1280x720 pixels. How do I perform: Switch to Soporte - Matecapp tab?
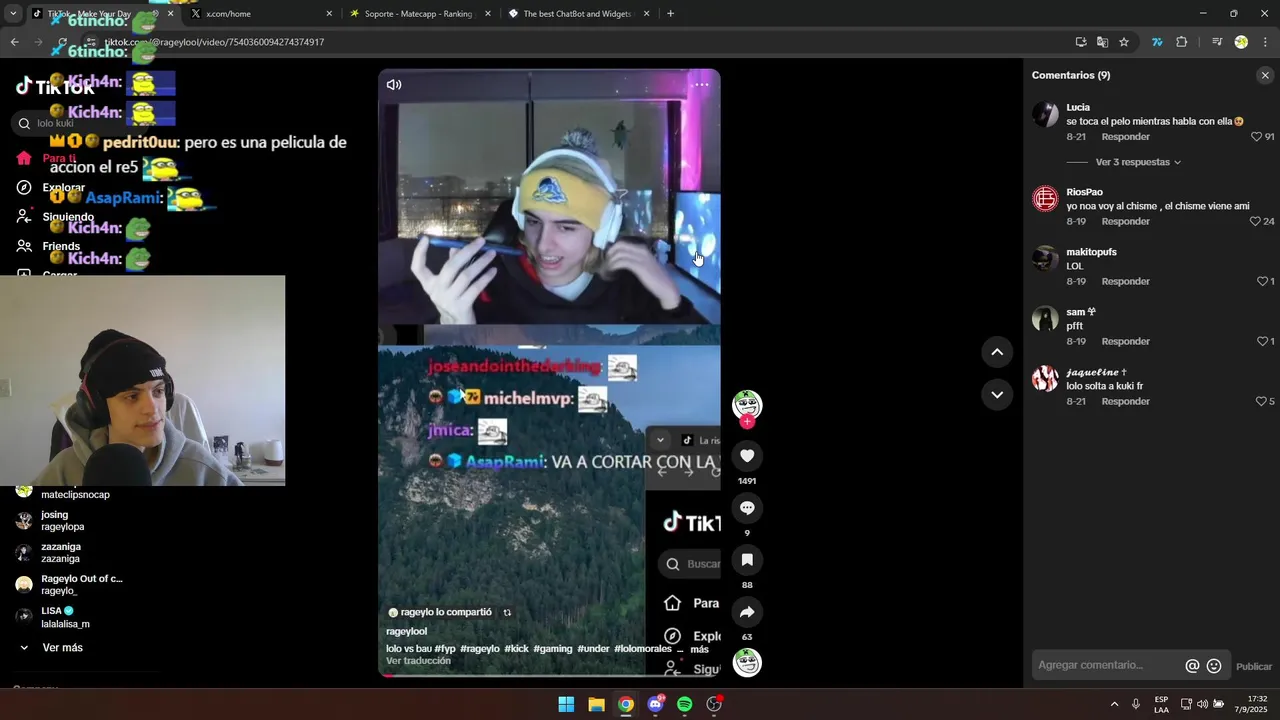[418, 14]
